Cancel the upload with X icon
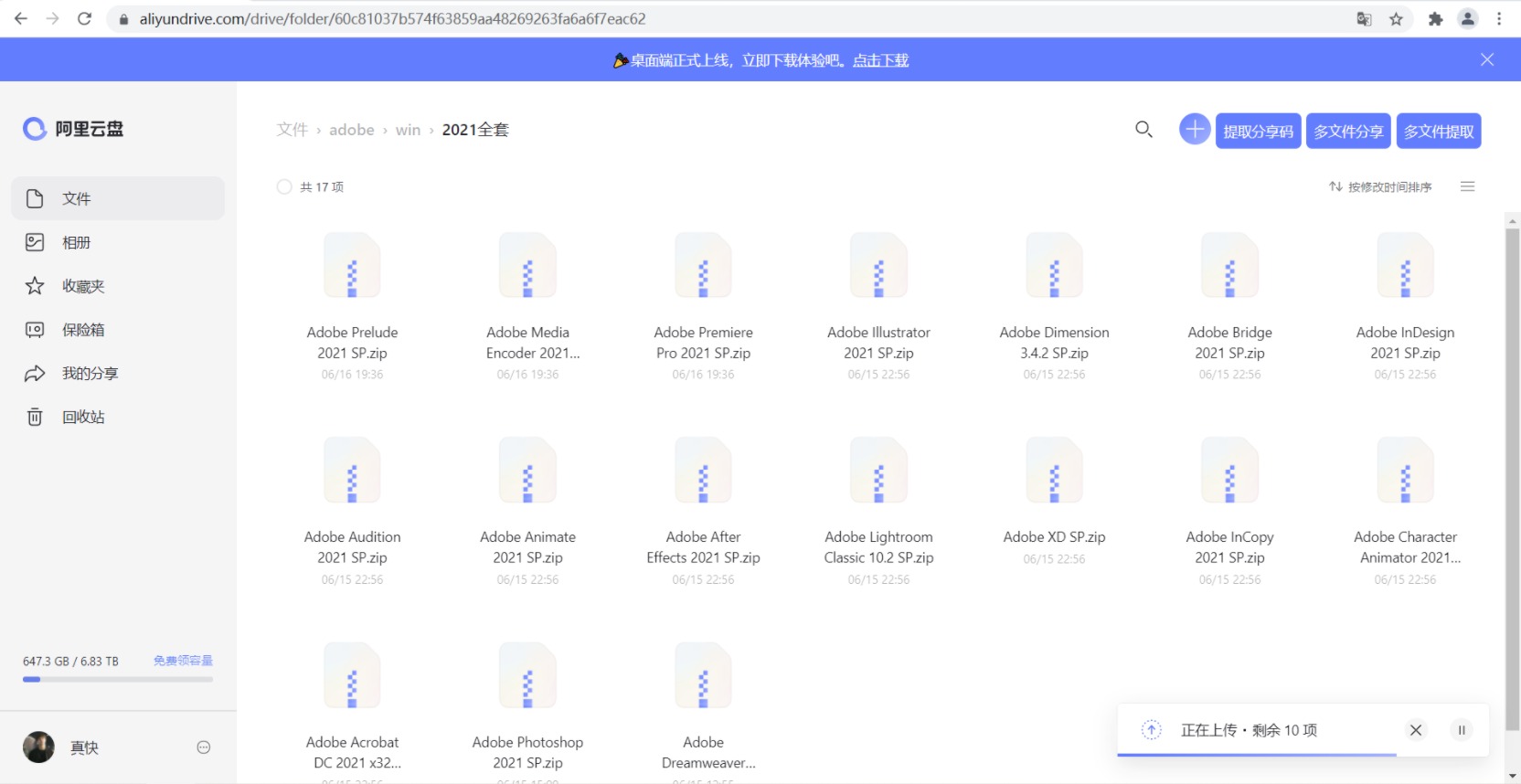 coord(1416,730)
